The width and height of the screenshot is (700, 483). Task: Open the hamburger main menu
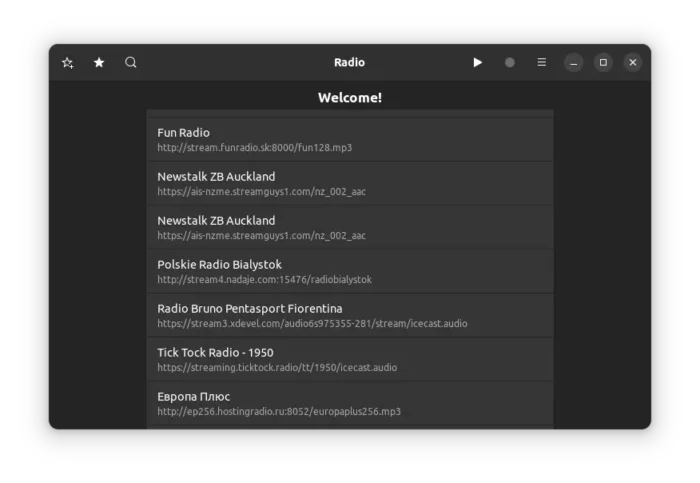coord(542,62)
